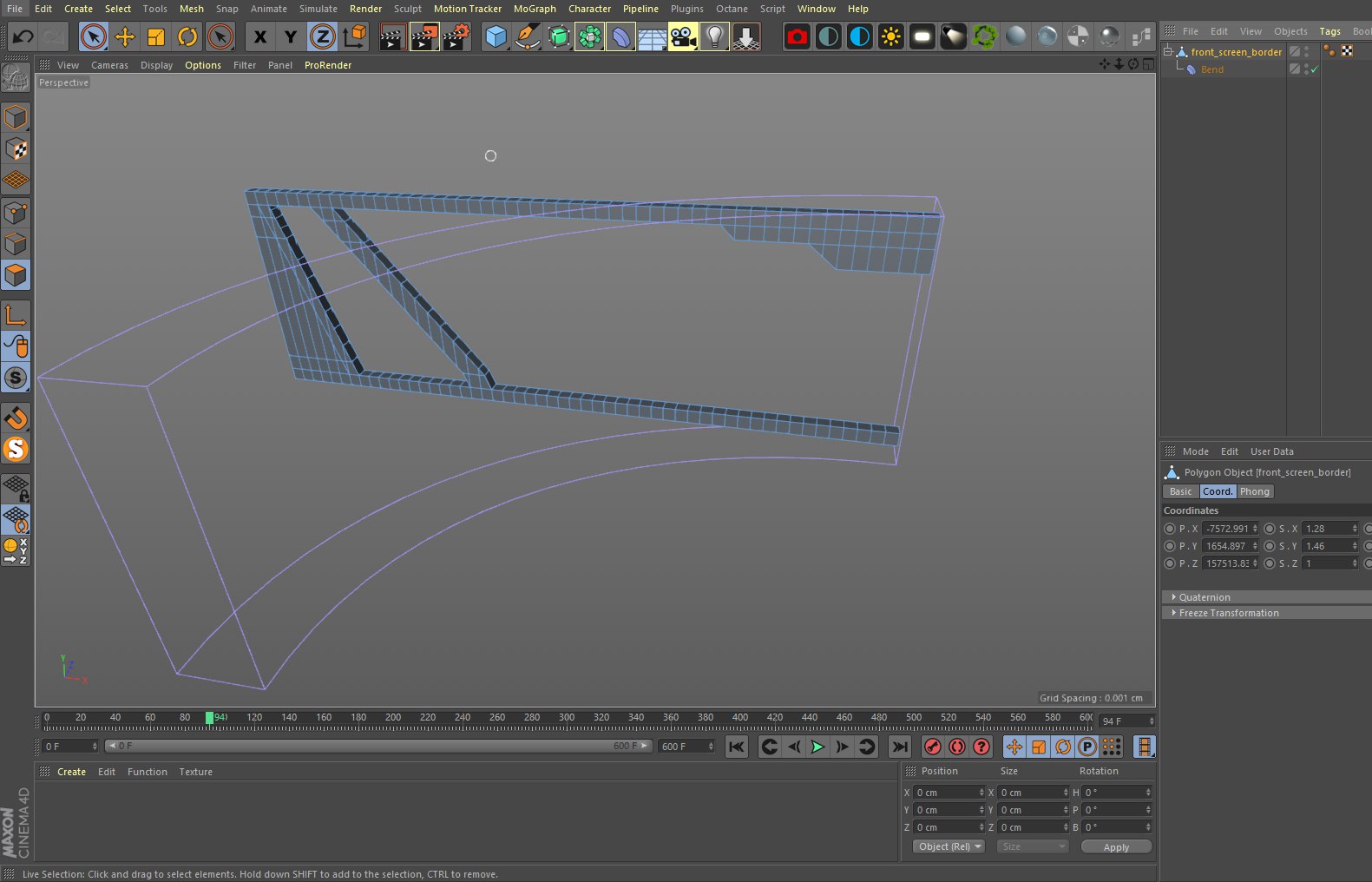Open the deformer objects icon
The image size is (1372, 882).
pos(620,36)
